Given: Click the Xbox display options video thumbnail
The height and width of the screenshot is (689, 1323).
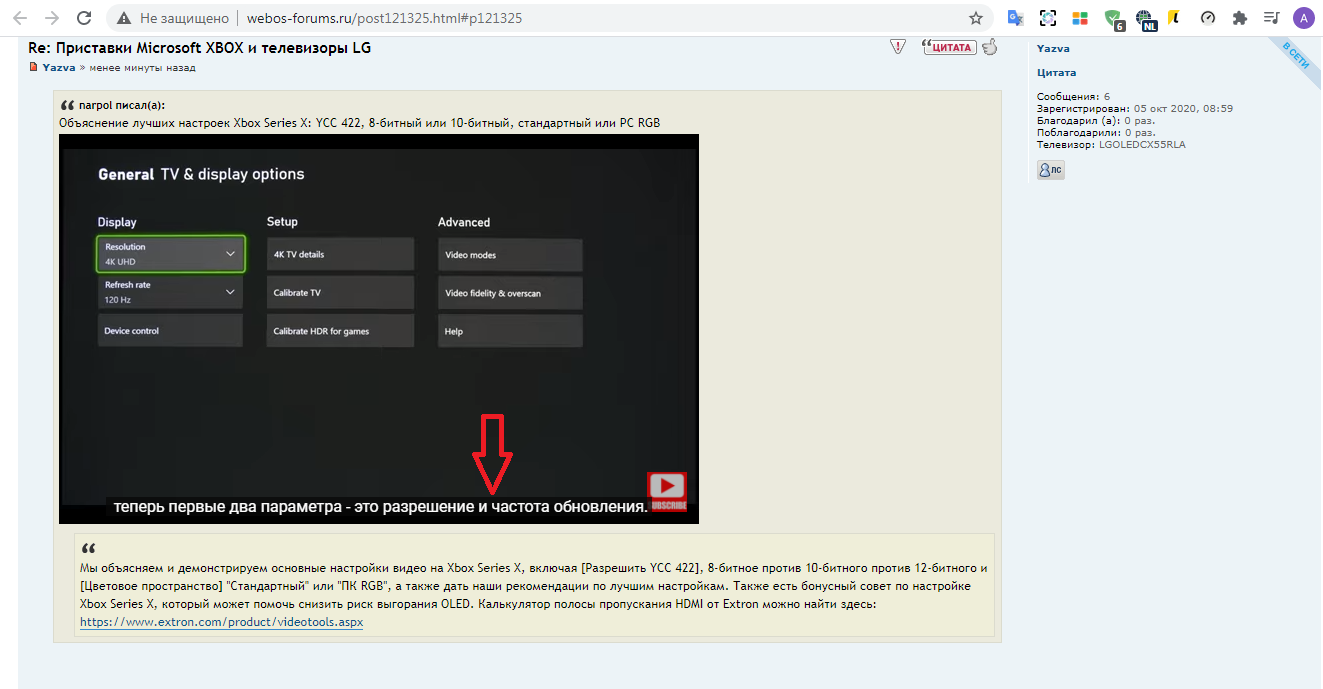Looking at the screenshot, I should [378, 328].
